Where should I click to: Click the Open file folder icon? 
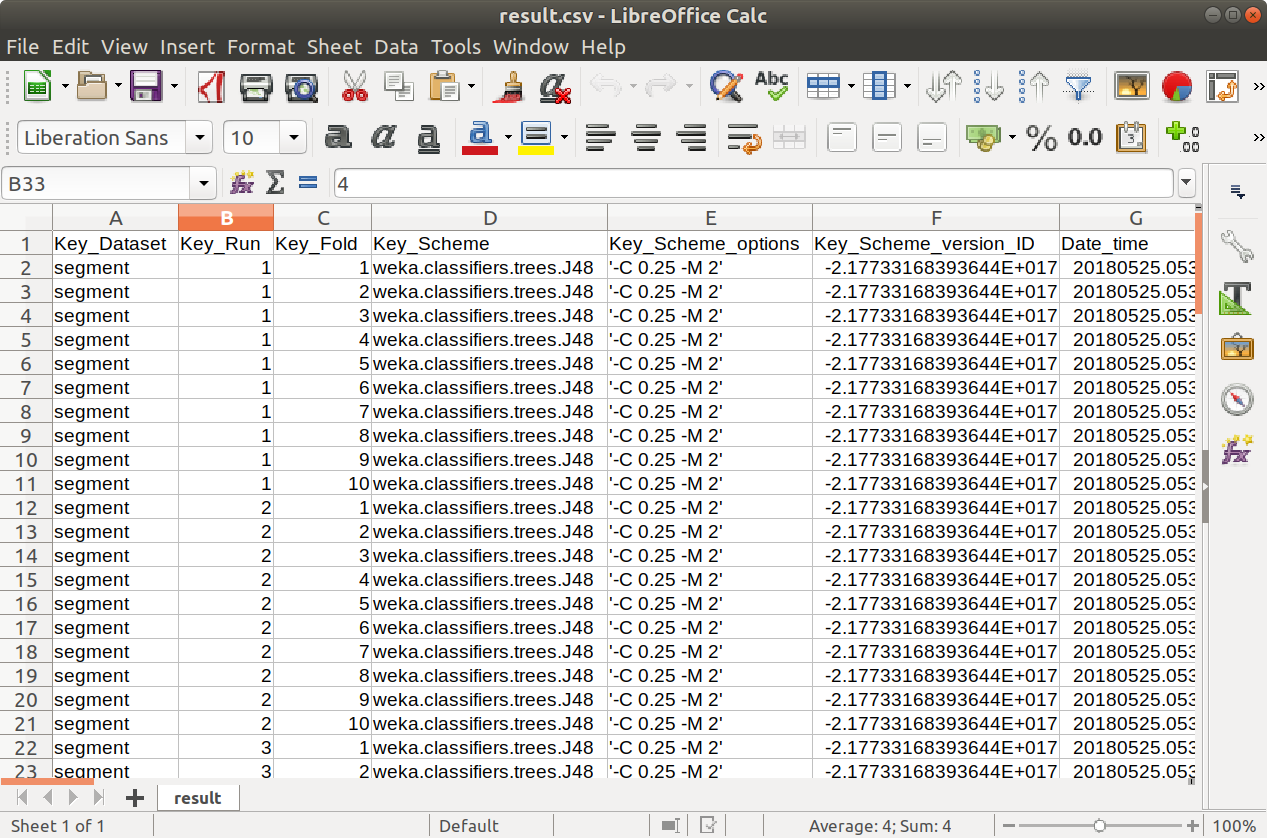[x=92, y=87]
